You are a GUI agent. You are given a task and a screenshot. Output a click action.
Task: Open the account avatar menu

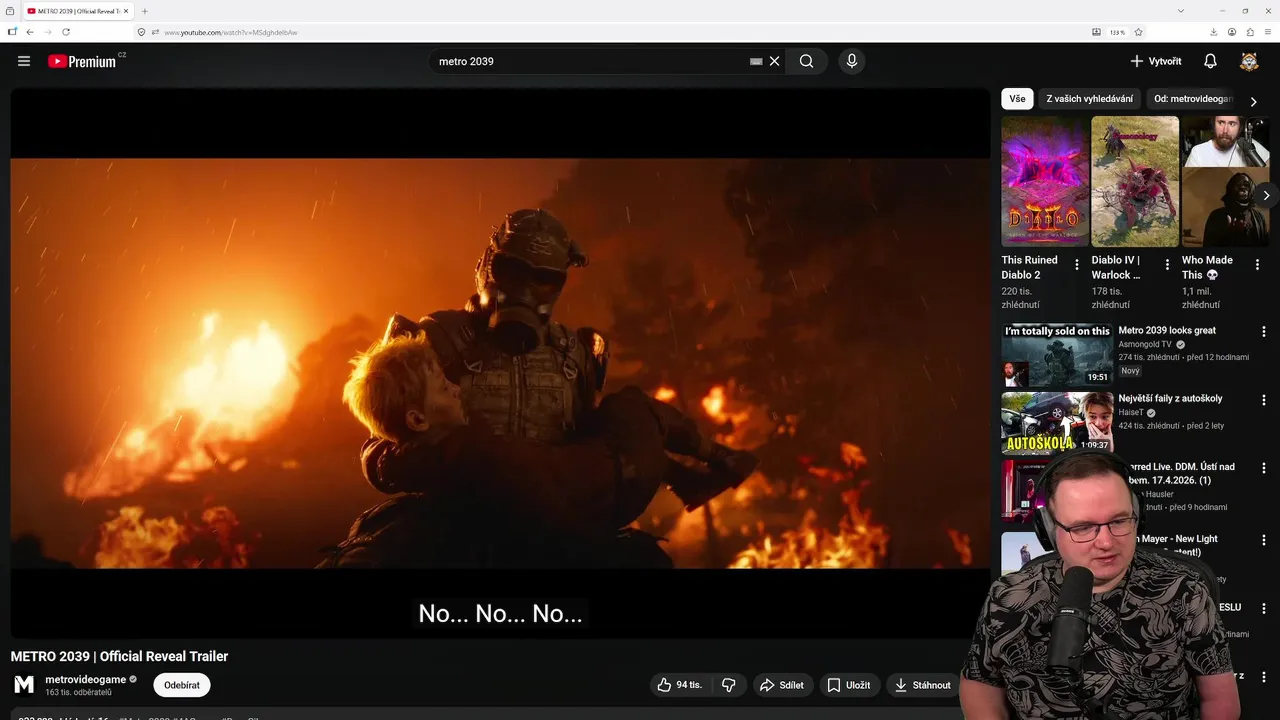pyautogui.click(x=1249, y=61)
